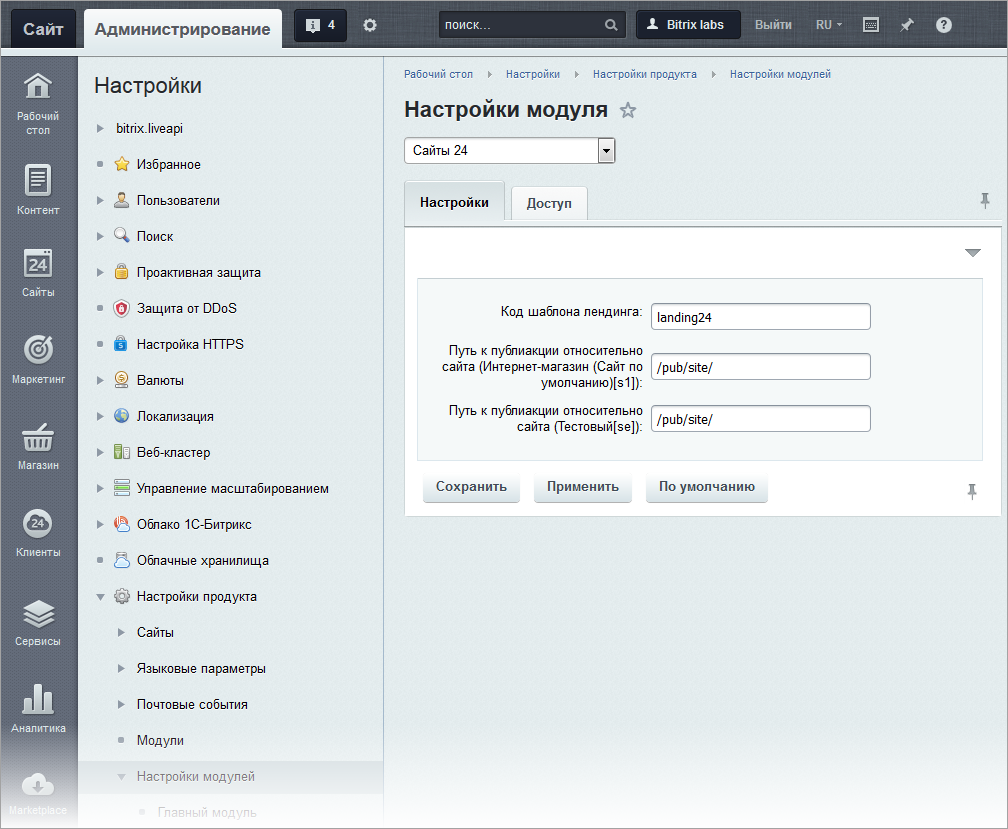1008x829 pixels.
Task: Click the pin icon beside the buttons
Action: 971,492
